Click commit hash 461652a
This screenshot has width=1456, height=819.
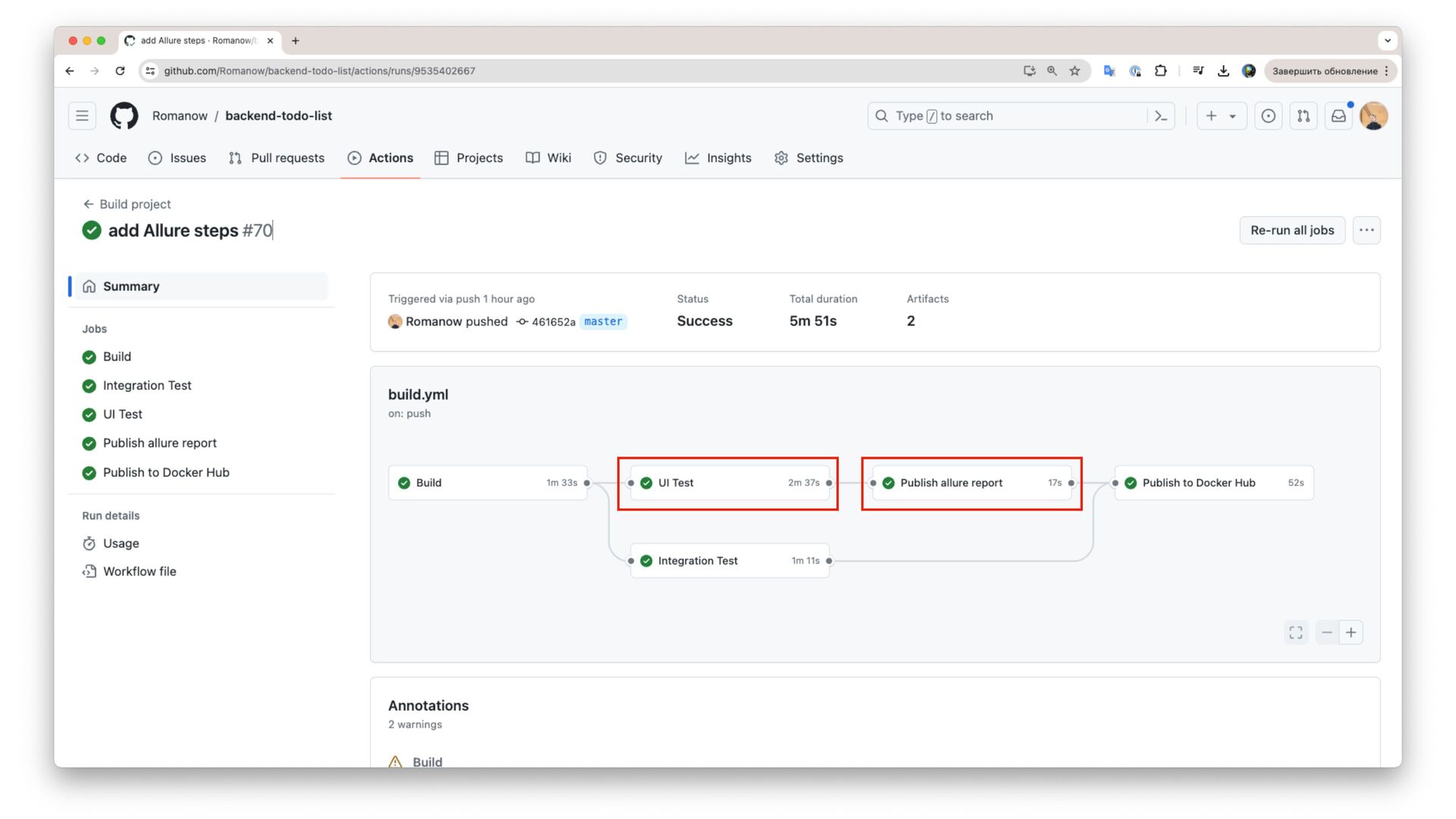553,322
